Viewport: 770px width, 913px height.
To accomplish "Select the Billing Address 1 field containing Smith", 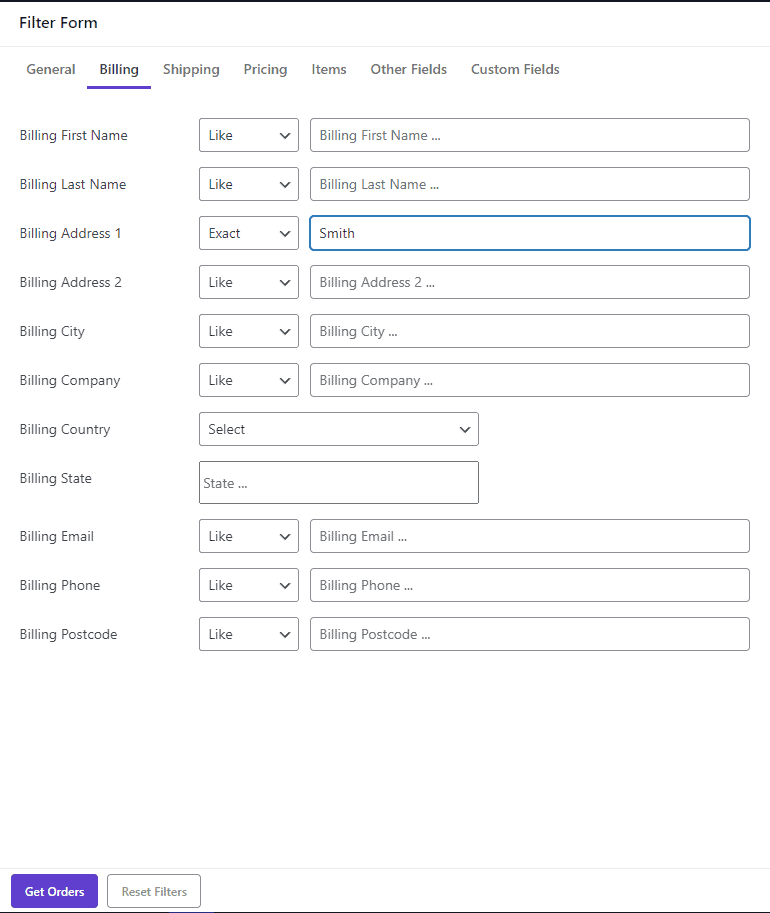I will pyautogui.click(x=529, y=233).
